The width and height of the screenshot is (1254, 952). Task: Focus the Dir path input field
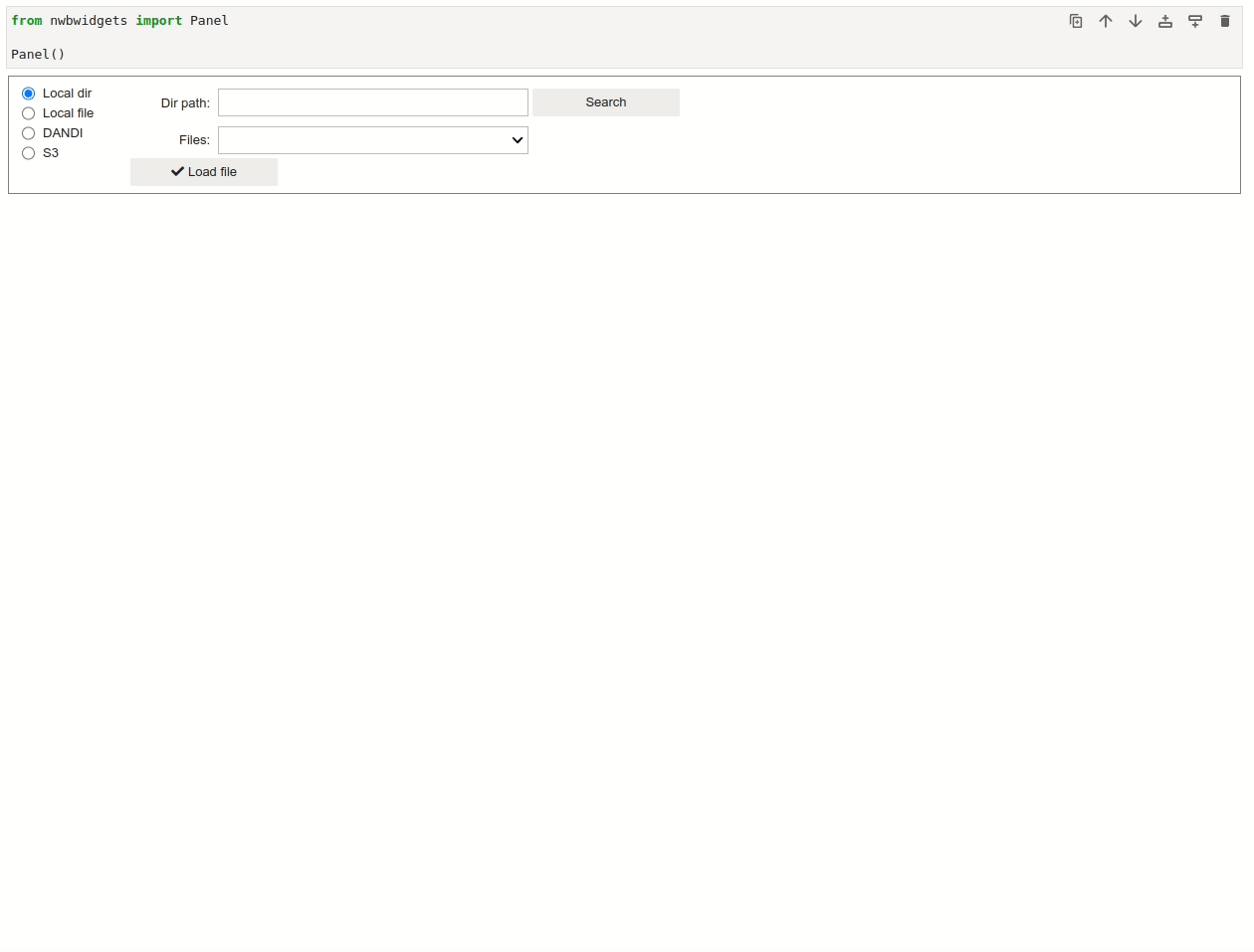(x=373, y=102)
